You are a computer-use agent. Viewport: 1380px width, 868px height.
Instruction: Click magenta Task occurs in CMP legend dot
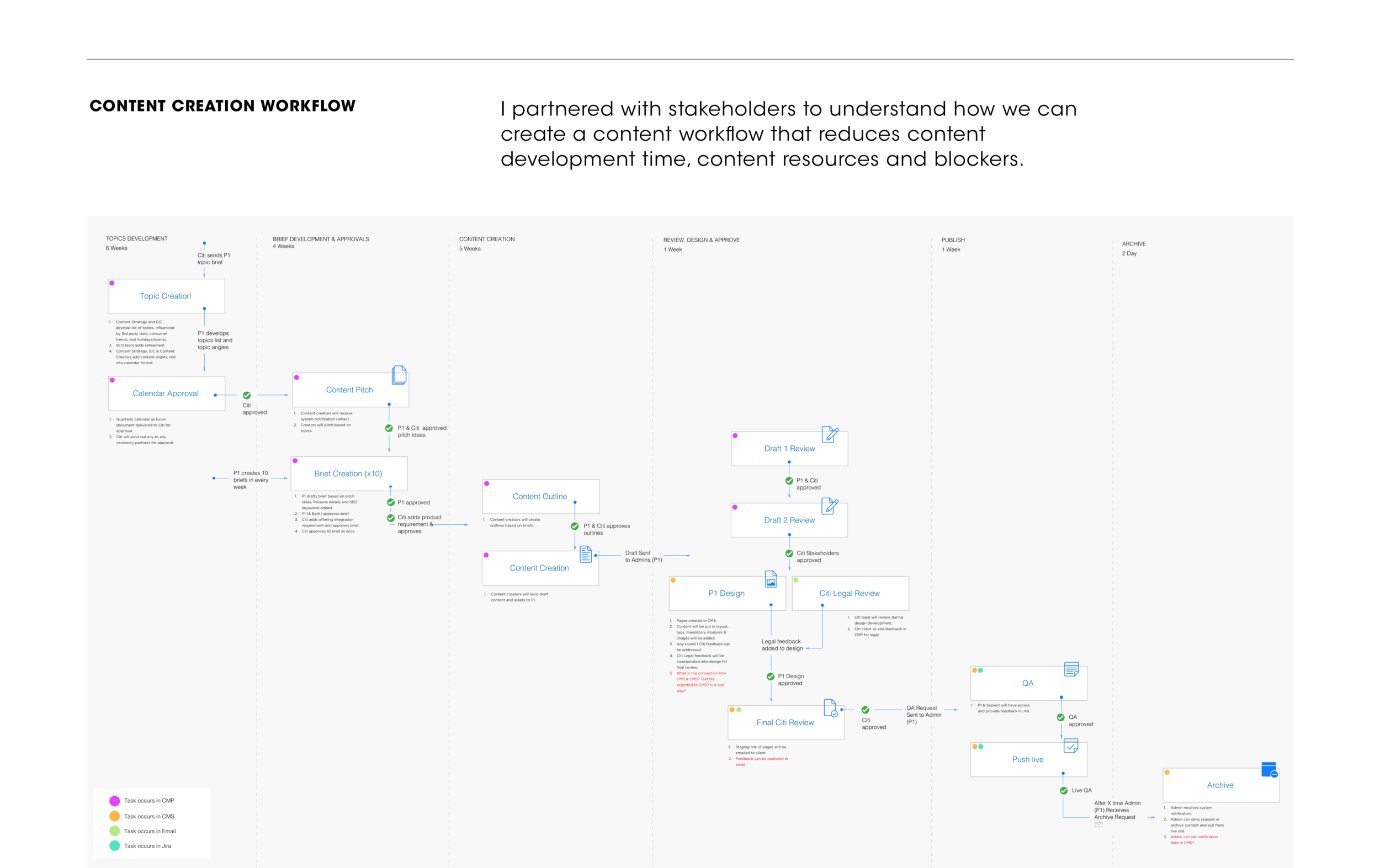tap(115, 801)
